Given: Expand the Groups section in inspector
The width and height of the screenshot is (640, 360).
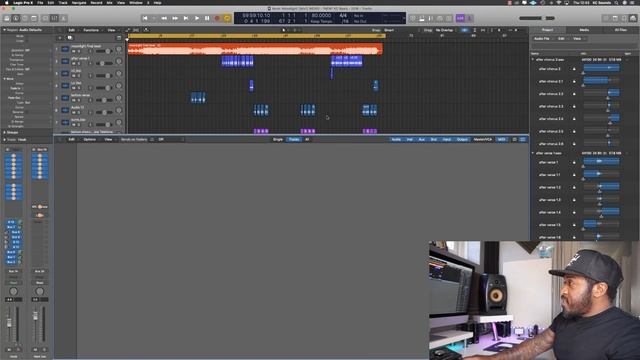Looking at the screenshot, I should [4, 132].
